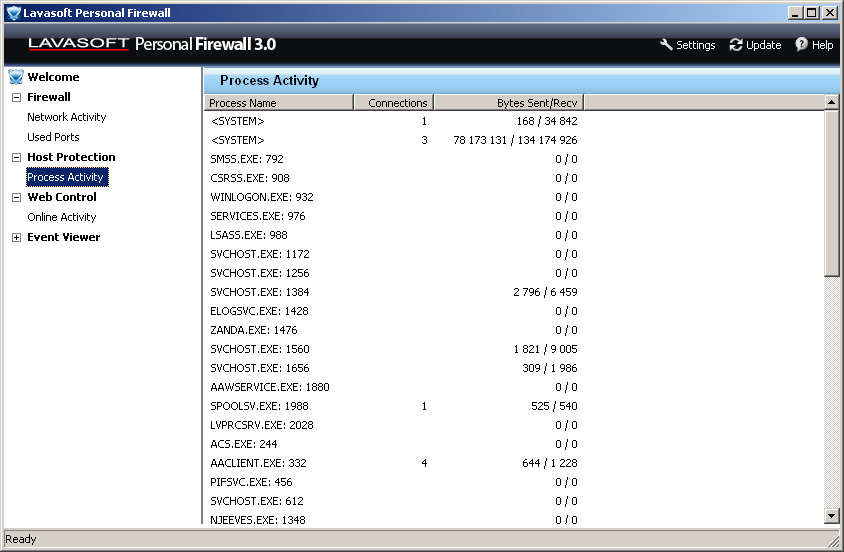Screen dimensions: 844x552
Task: Click the Settings wrench icon
Action: tap(667, 45)
